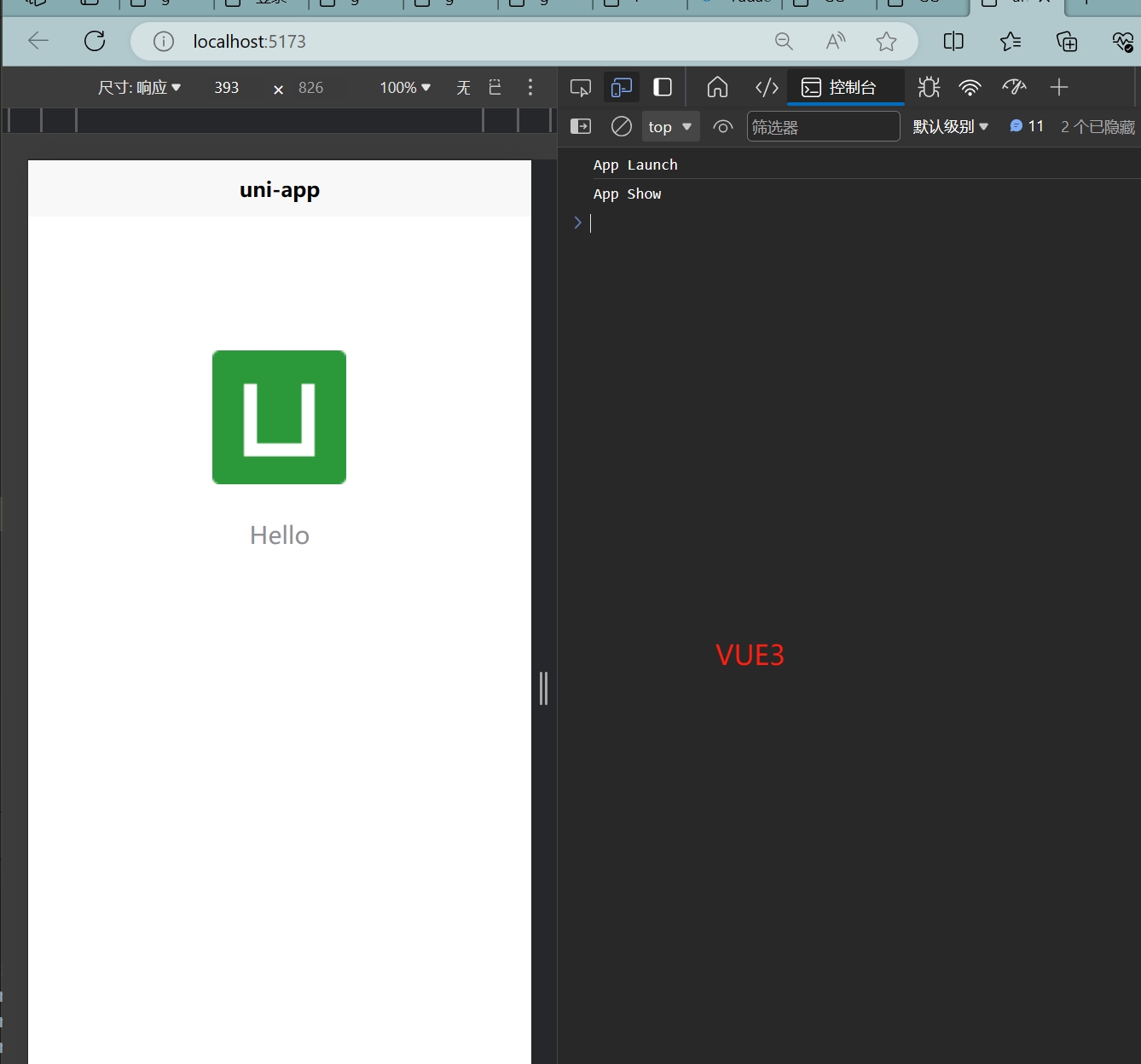Open the Elements panel code icon
Viewport: 1141px width, 1064px height.
pyautogui.click(x=767, y=87)
